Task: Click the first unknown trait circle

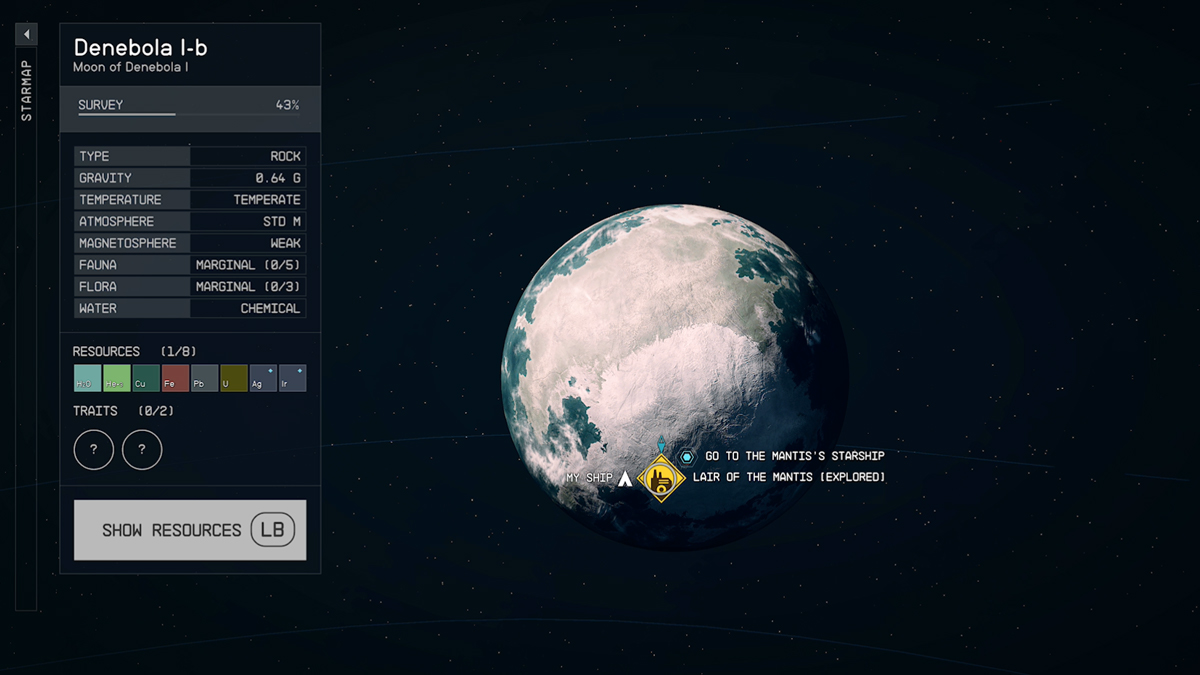Action: tap(94, 450)
